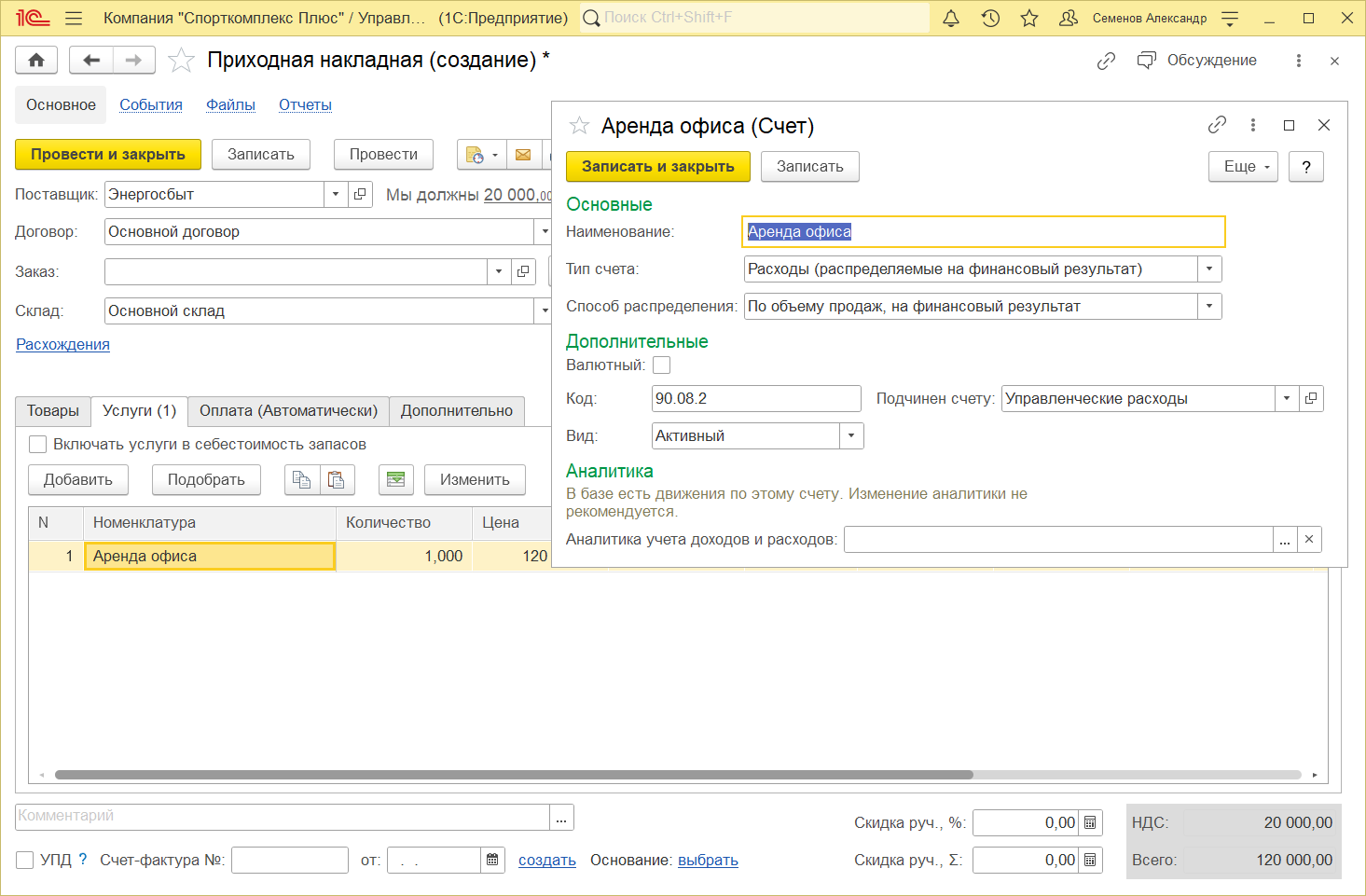Enable Включать услуги в себестоимость запасов
This screenshot has height=896, width=1366.
(x=38, y=445)
